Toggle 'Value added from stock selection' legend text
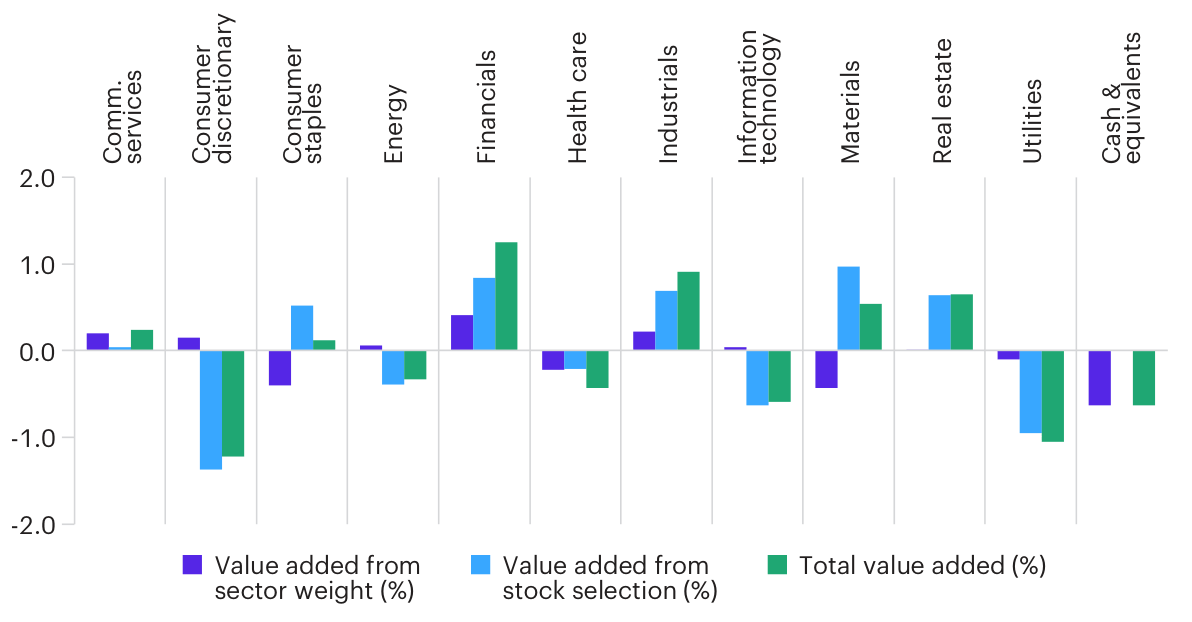Image resolution: width=1192 pixels, height=622 pixels. 610,578
